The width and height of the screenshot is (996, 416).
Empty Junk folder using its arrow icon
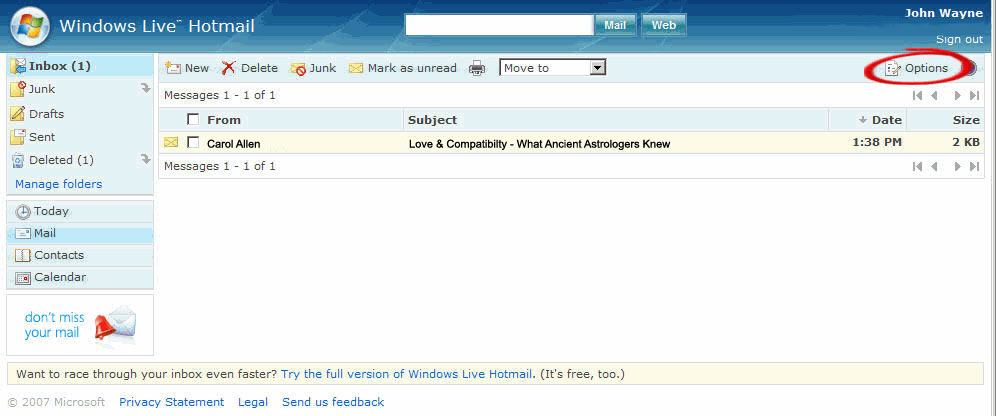pyautogui.click(x=145, y=88)
